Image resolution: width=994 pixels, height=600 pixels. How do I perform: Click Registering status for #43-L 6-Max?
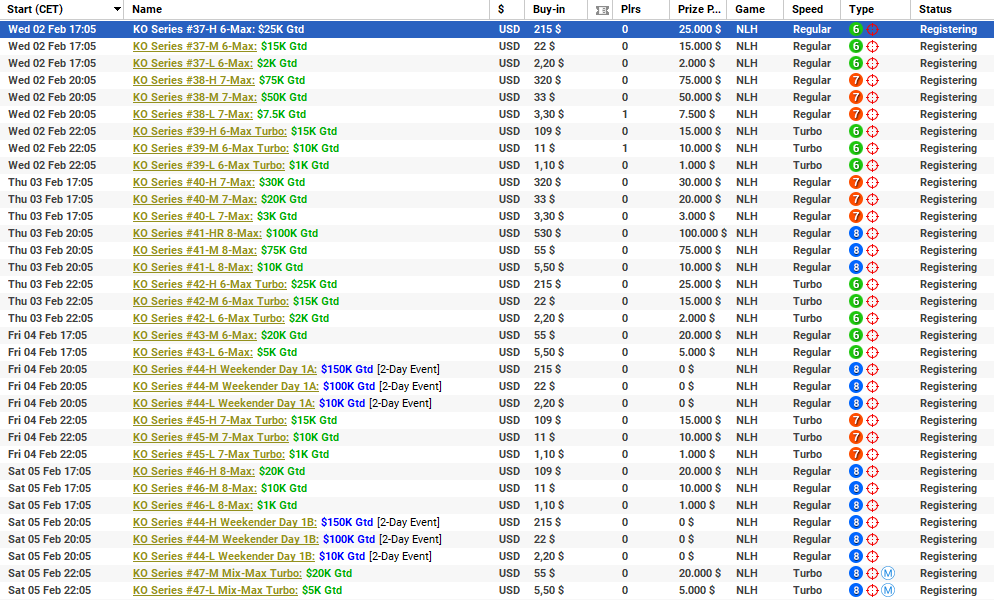pyautogui.click(x=948, y=353)
